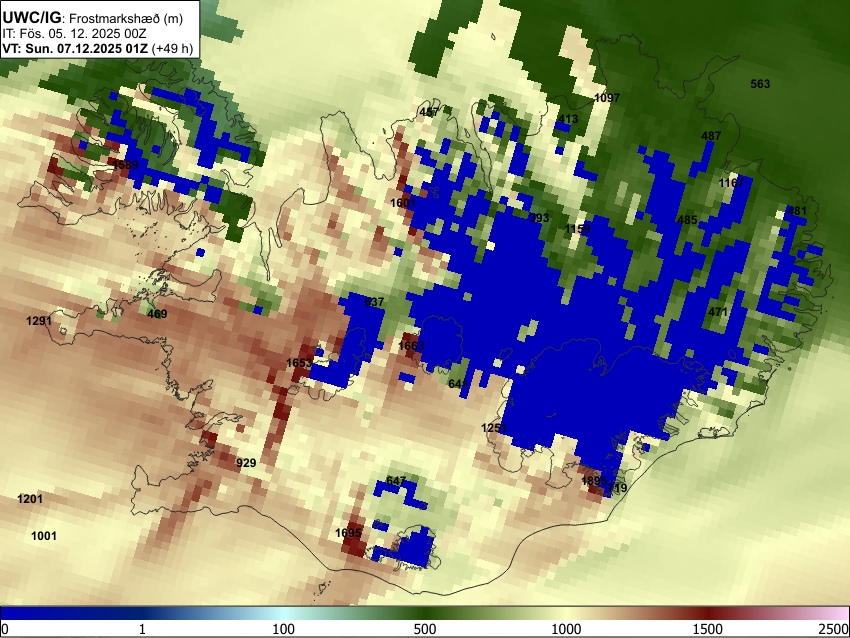The height and width of the screenshot is (638, 850).
Task: Click the 413 height label
Action: (x=568, y=119)
